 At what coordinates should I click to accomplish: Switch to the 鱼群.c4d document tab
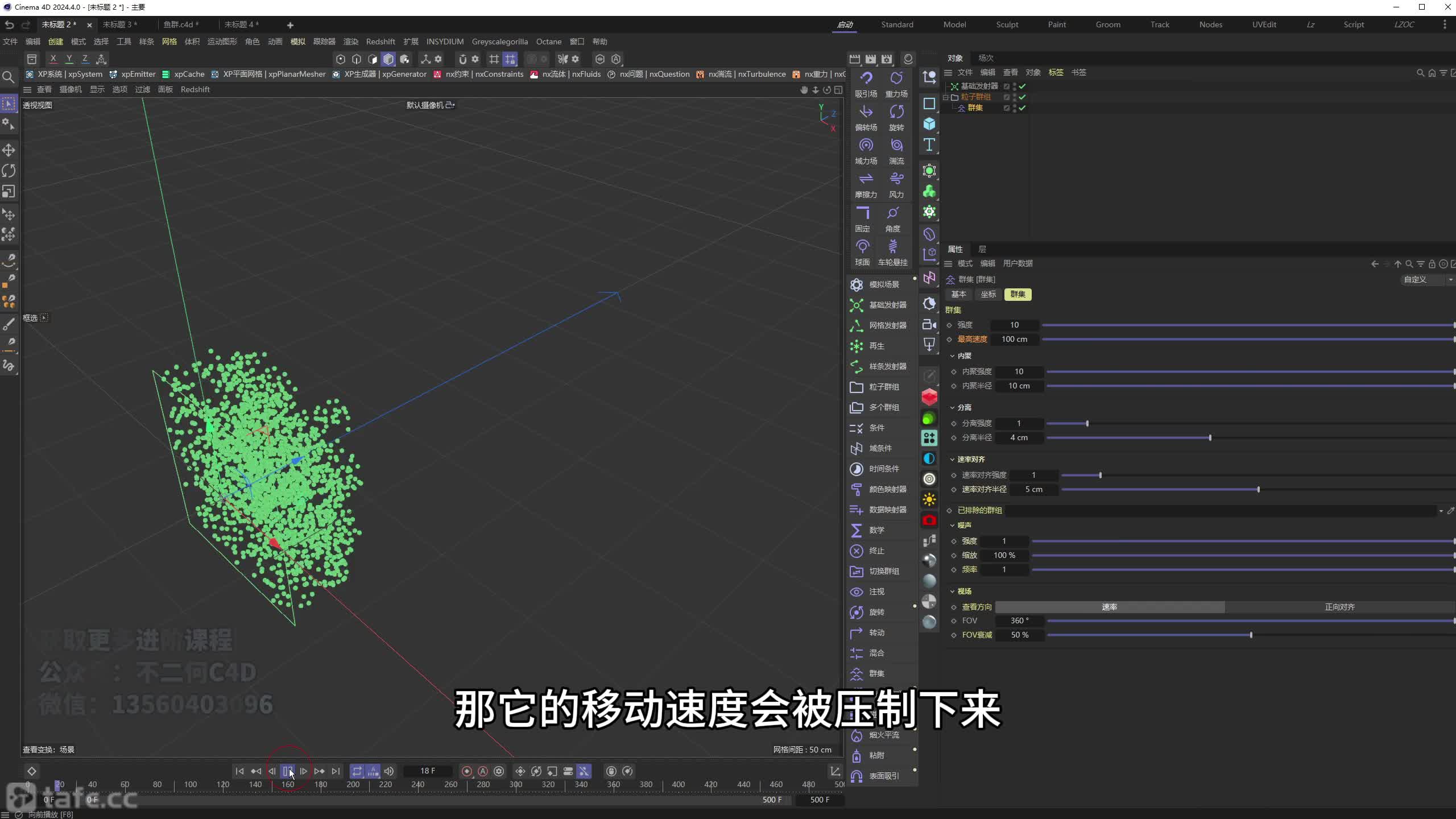pos(181,24)
